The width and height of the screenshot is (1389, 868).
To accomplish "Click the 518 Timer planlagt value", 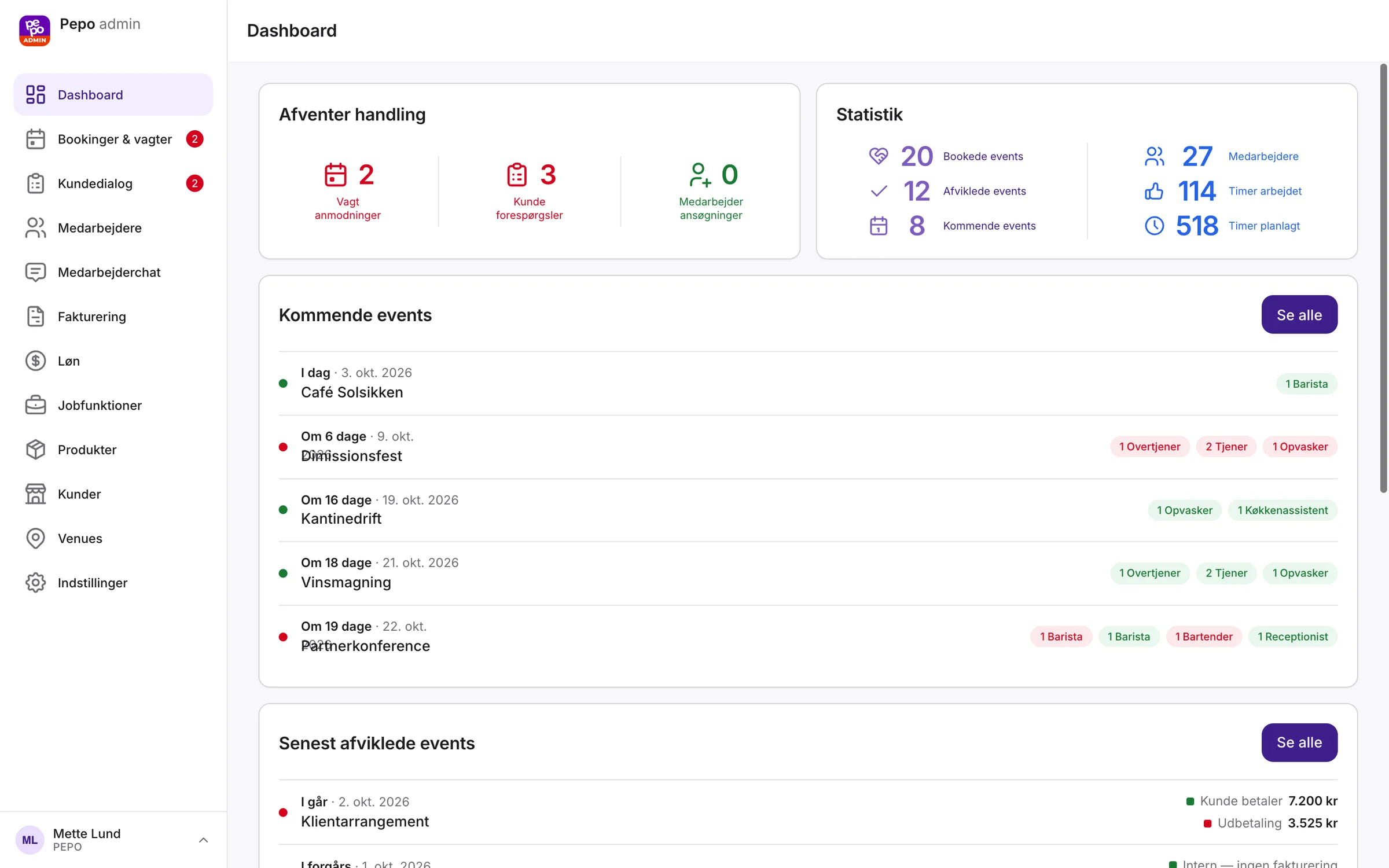I will [x=1197, y=226].
